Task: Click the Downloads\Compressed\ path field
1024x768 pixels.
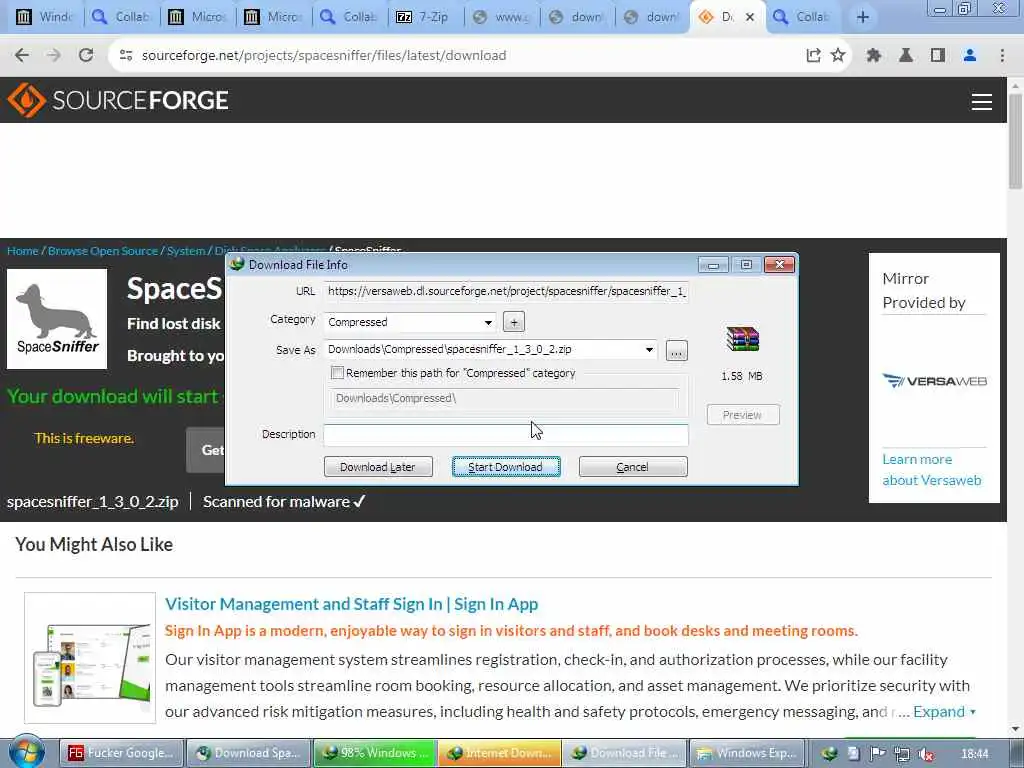Action: coord(505,398)
